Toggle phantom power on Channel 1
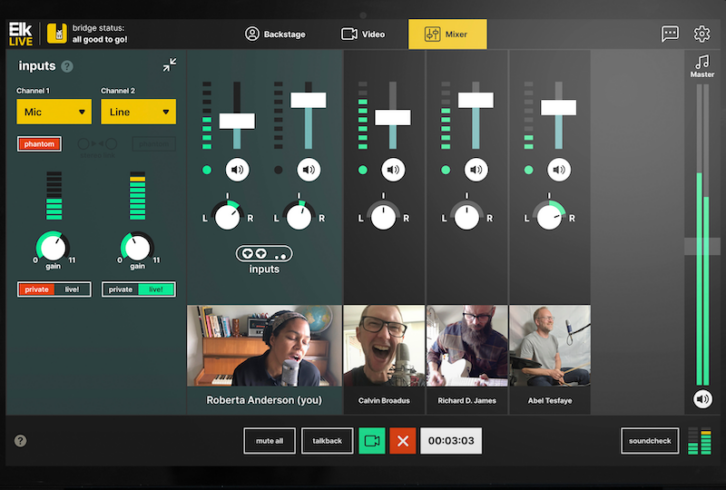The image size is (726, 490). pos(39,144)
